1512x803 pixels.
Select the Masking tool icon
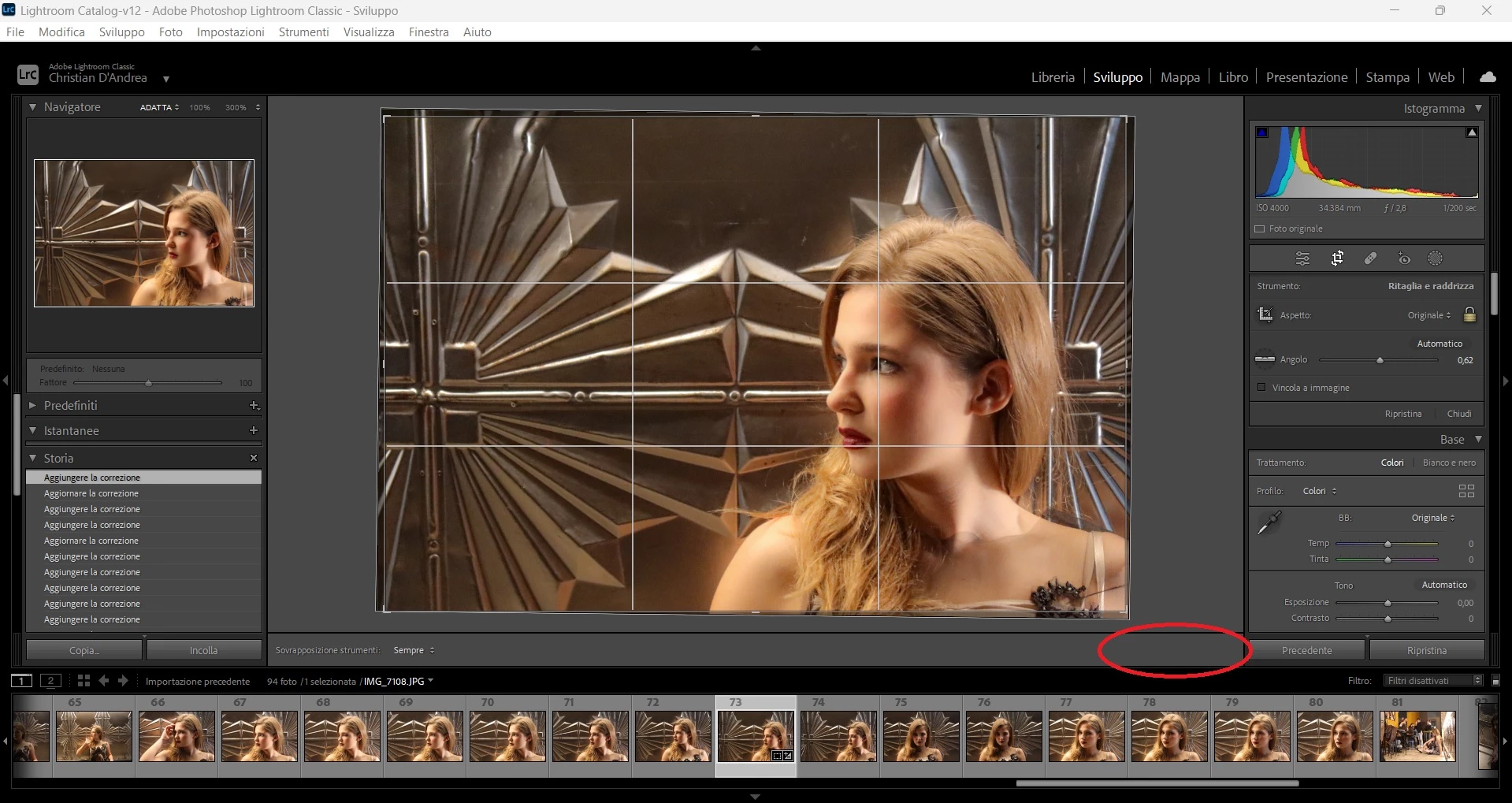coord(1436,258)
